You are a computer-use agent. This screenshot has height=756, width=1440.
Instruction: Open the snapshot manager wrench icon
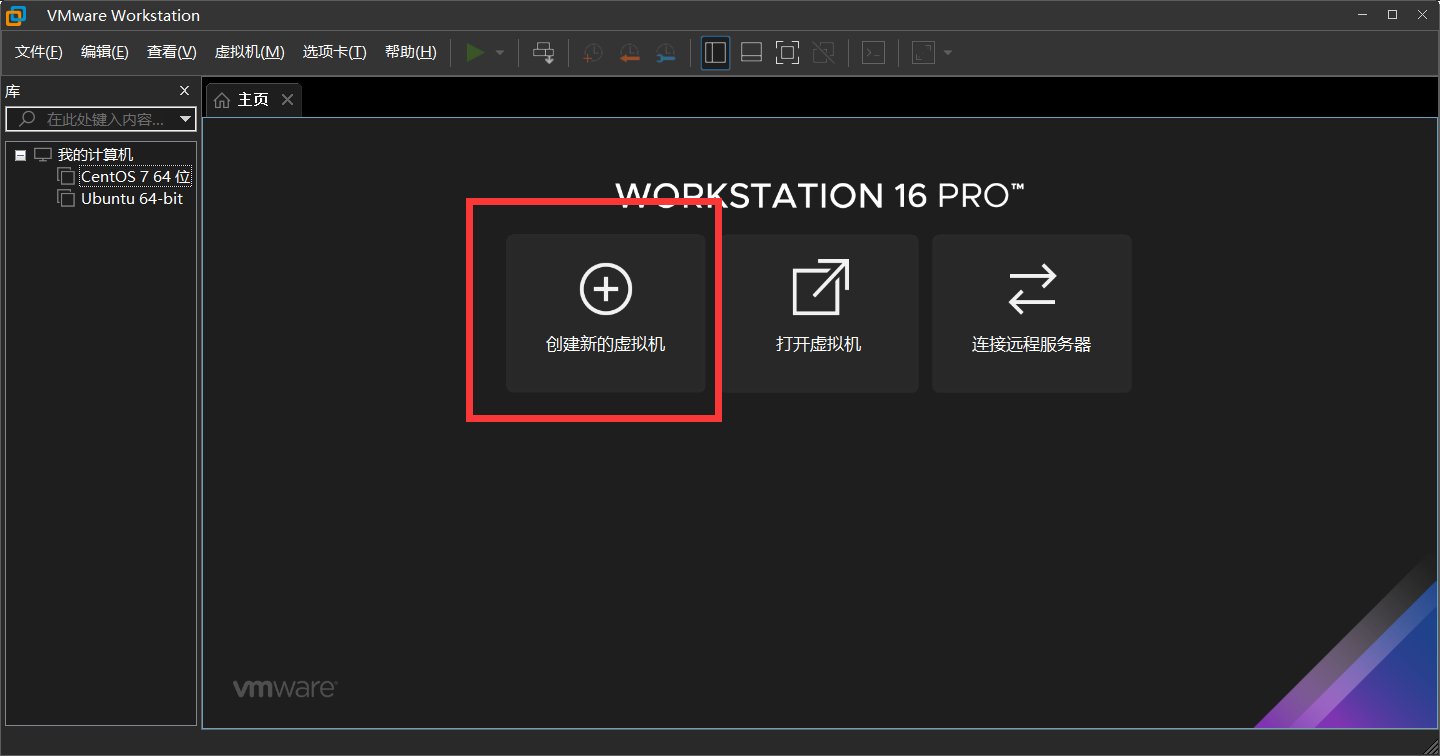pos(665,52)
